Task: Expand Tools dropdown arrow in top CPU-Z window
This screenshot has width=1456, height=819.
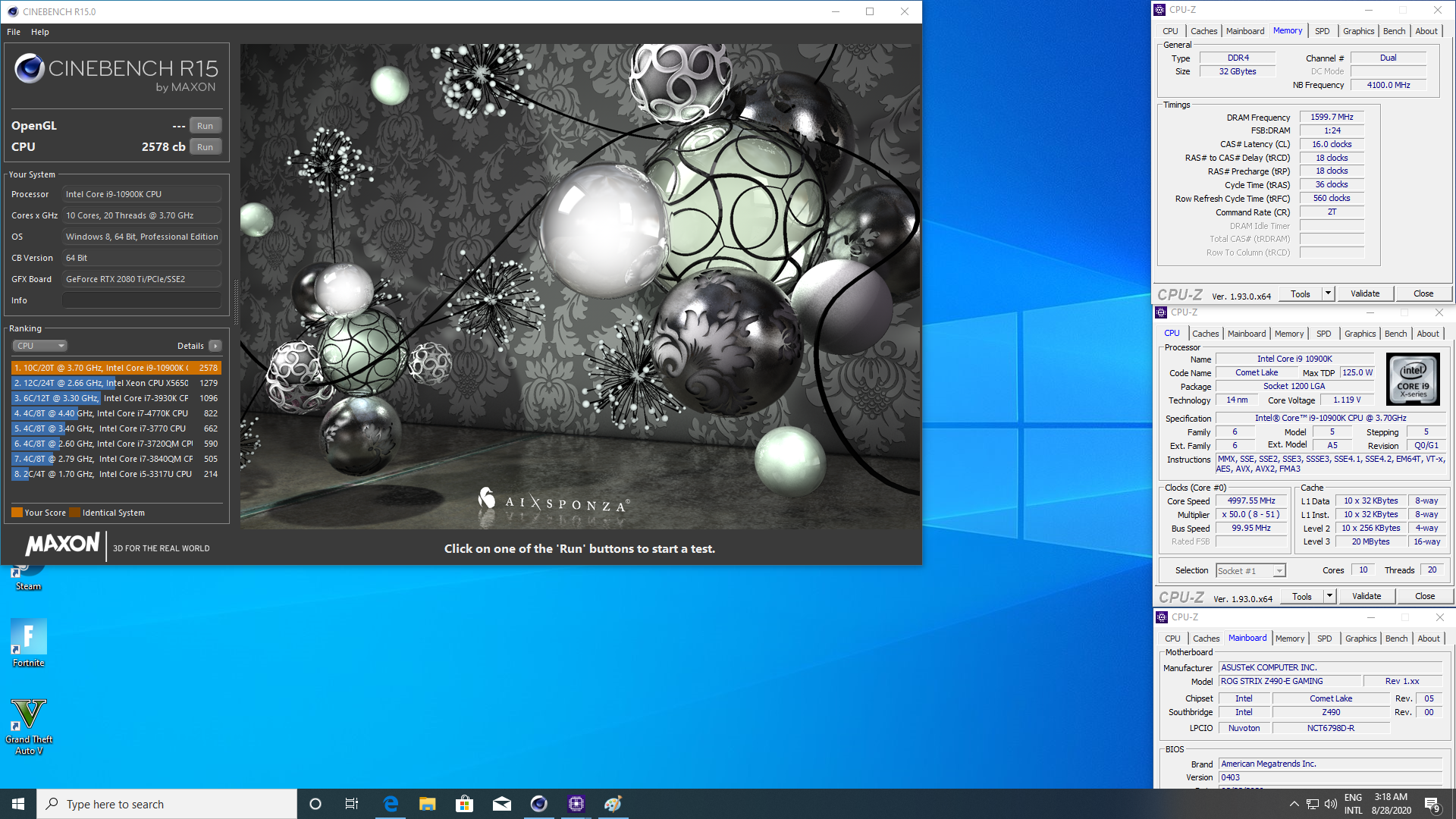Action: pyautogui.click(x=1329, y=294)
